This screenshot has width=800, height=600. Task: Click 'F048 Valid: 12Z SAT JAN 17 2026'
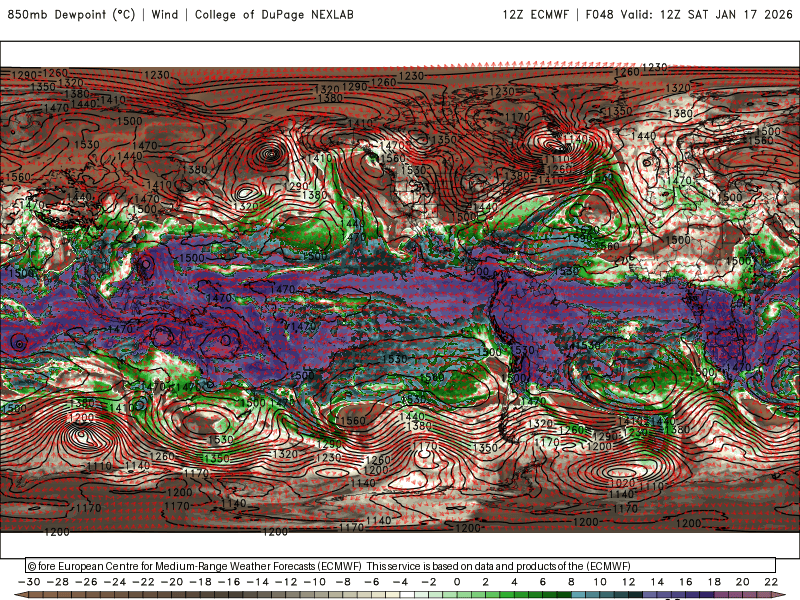(689, 14)
